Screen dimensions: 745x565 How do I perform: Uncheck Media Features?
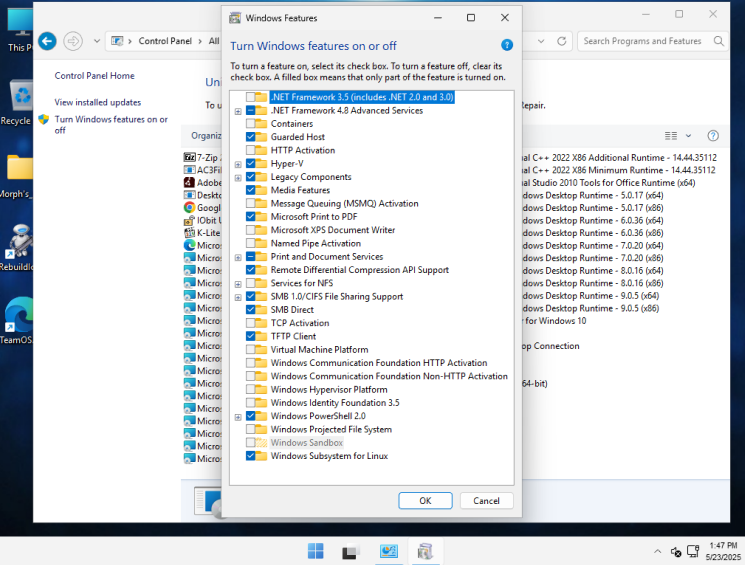coord(250,190)
